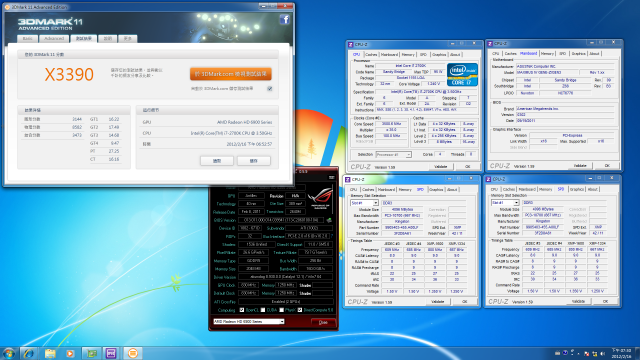Click the GPU AMD Radeon details row in 3DMark
The image size is (640, 360).
click(x=207, y=122)
